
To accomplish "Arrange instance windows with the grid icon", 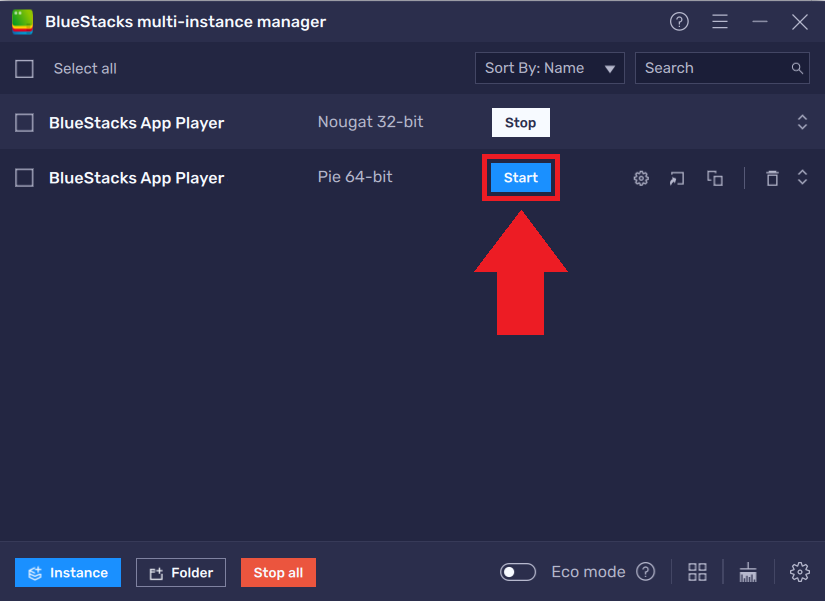I will point(697,571).
